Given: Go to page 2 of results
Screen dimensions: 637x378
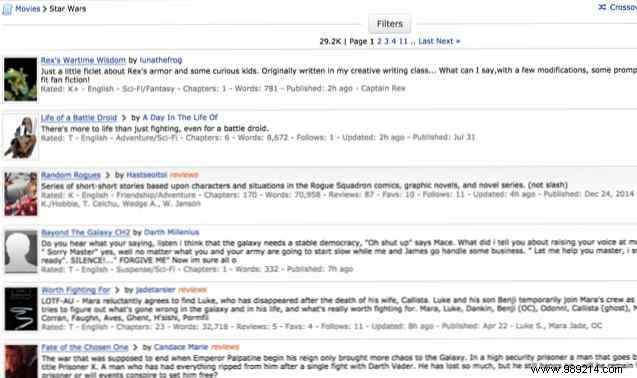Looking at the screenshot, I should pos(379,41).
